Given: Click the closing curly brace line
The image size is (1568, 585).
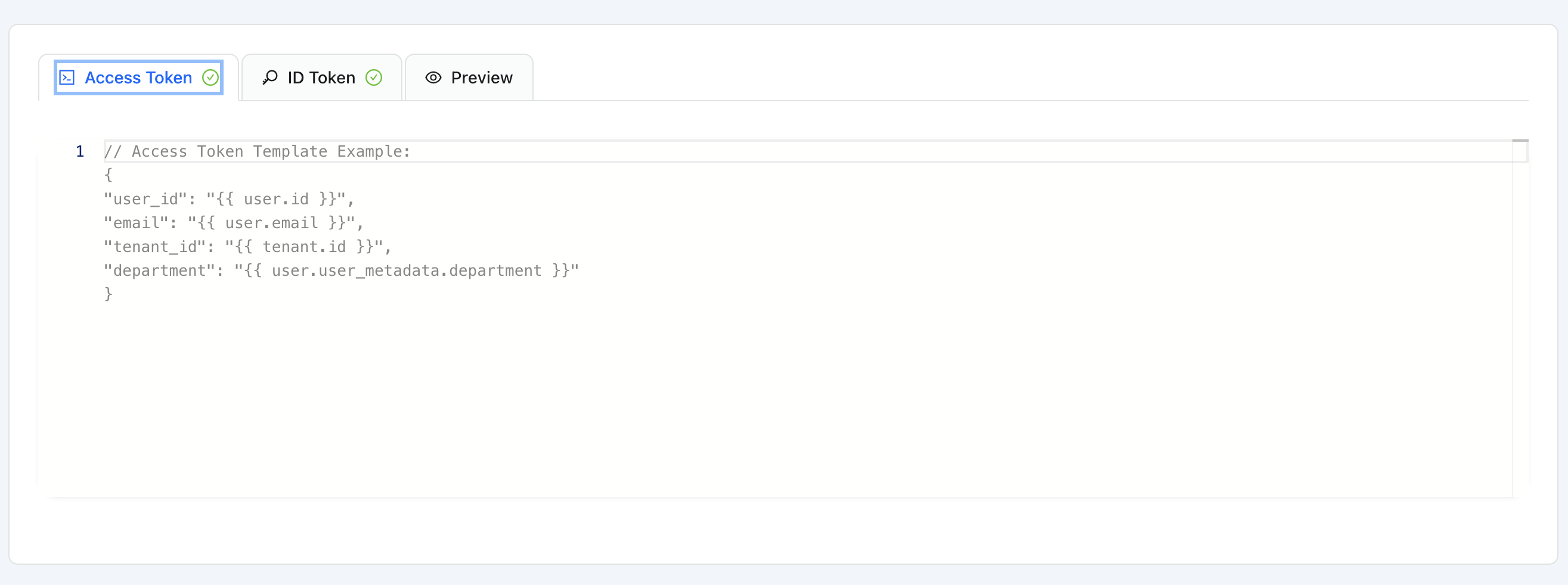Looking at the screenshot, I should tap(109, 294).
